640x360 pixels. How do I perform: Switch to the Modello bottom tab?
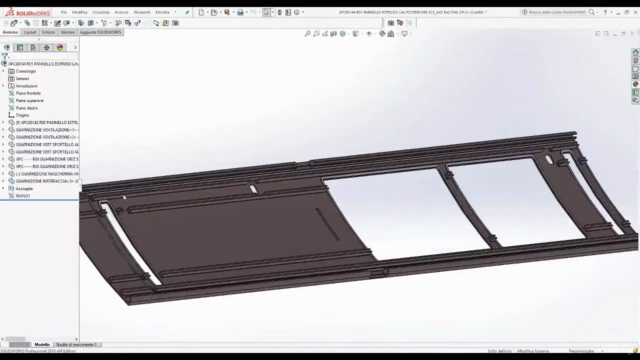pos(42,345)
